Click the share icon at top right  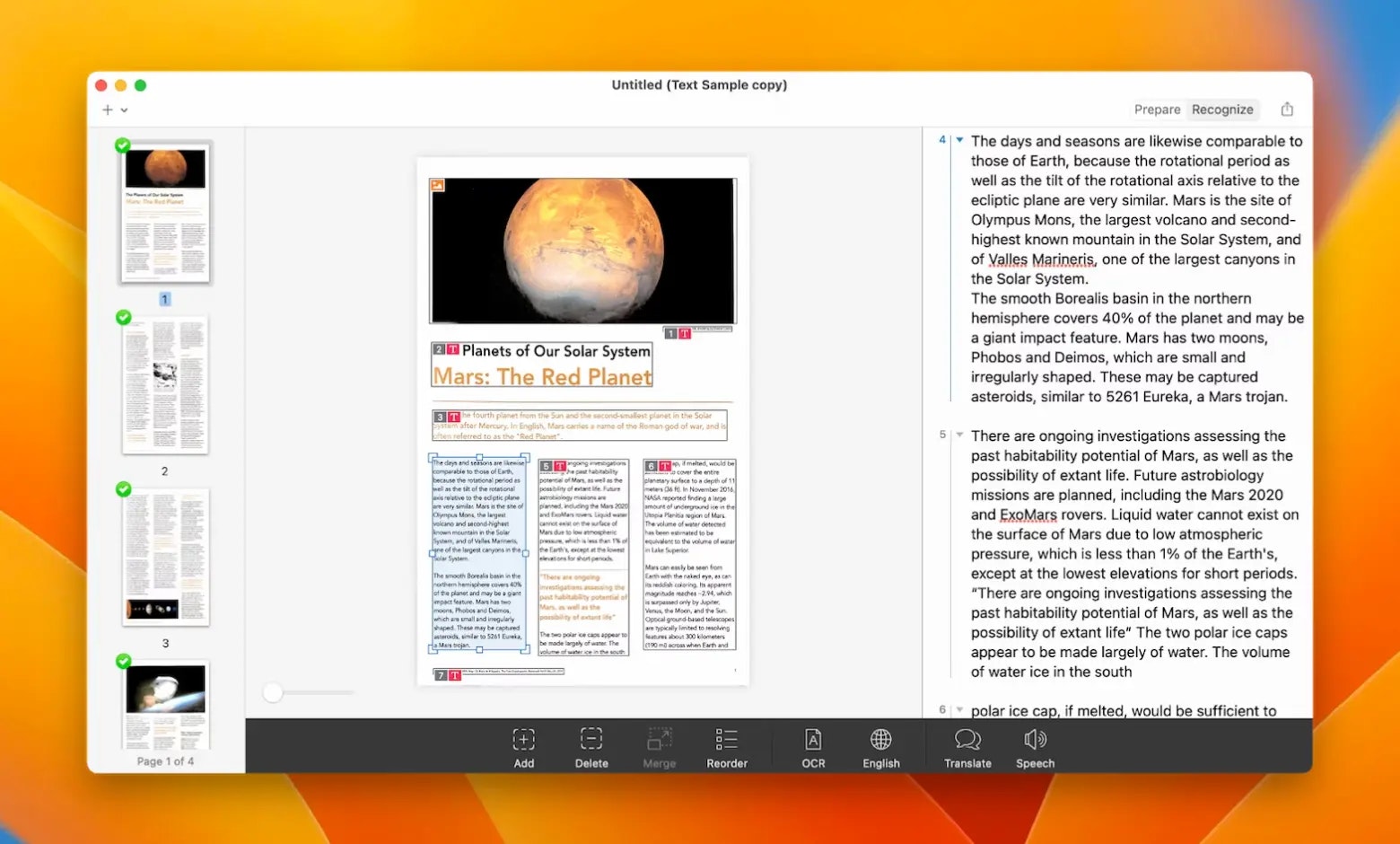tap(1287, 110)
